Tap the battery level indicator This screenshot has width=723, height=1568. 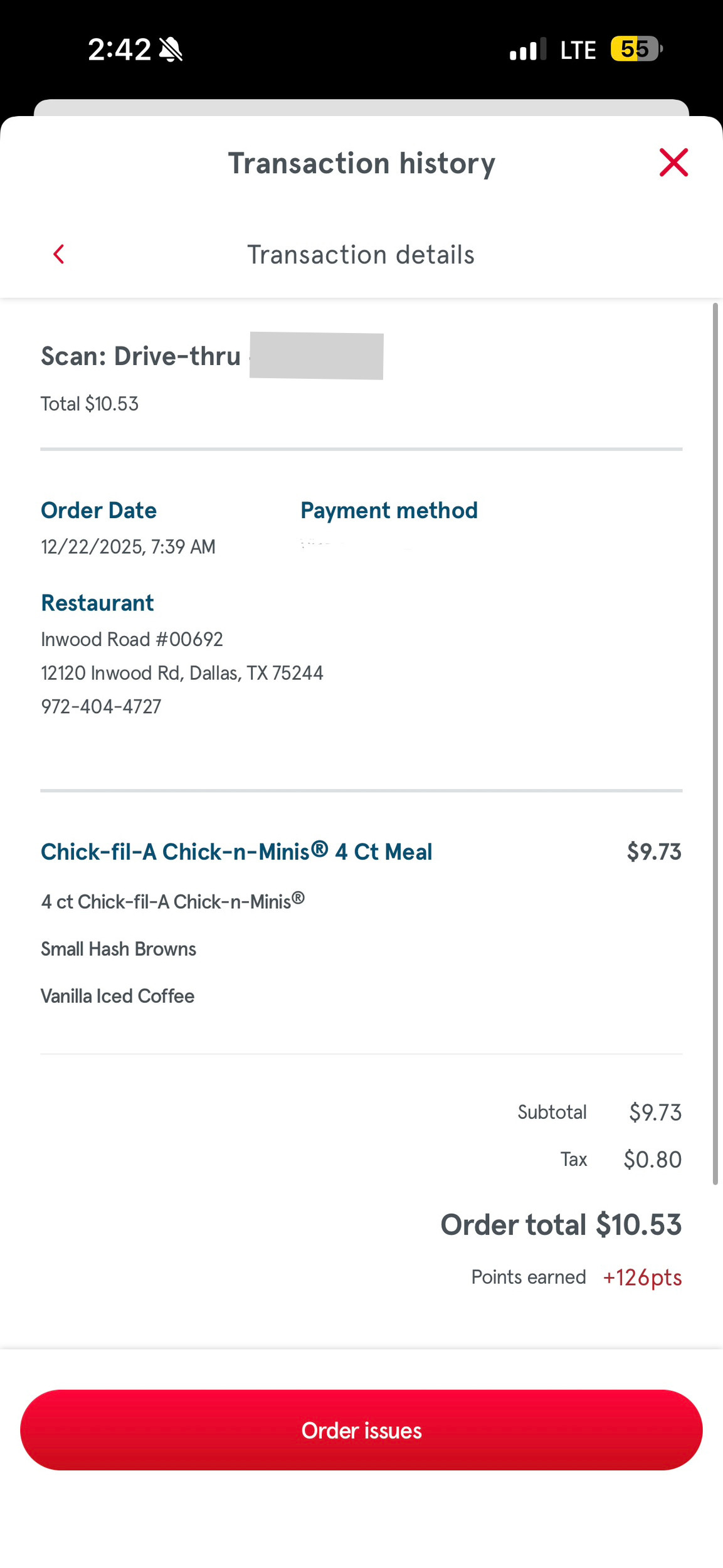pyautogui.click(x=636, y=49)
